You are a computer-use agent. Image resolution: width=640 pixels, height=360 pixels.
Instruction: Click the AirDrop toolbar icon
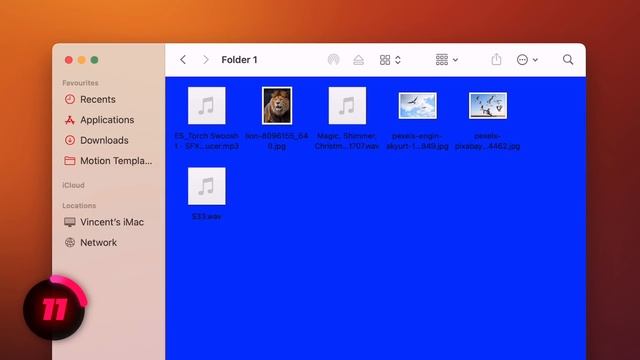(333, 60)
